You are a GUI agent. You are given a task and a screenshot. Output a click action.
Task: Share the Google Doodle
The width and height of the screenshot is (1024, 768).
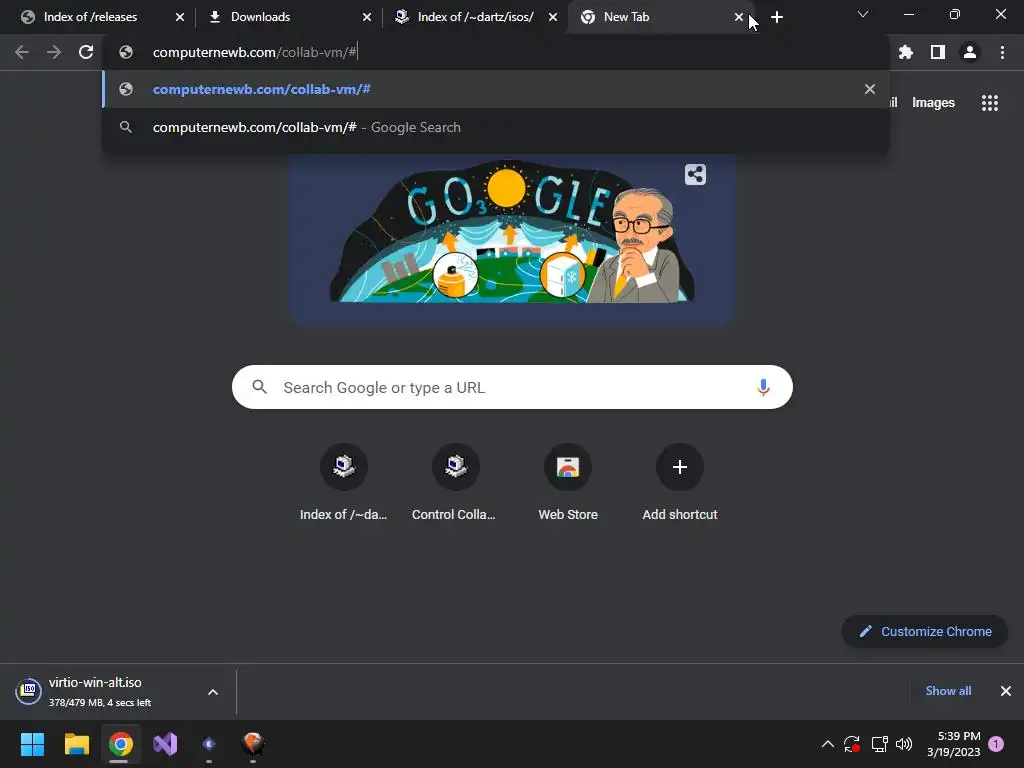click(695, 174)
